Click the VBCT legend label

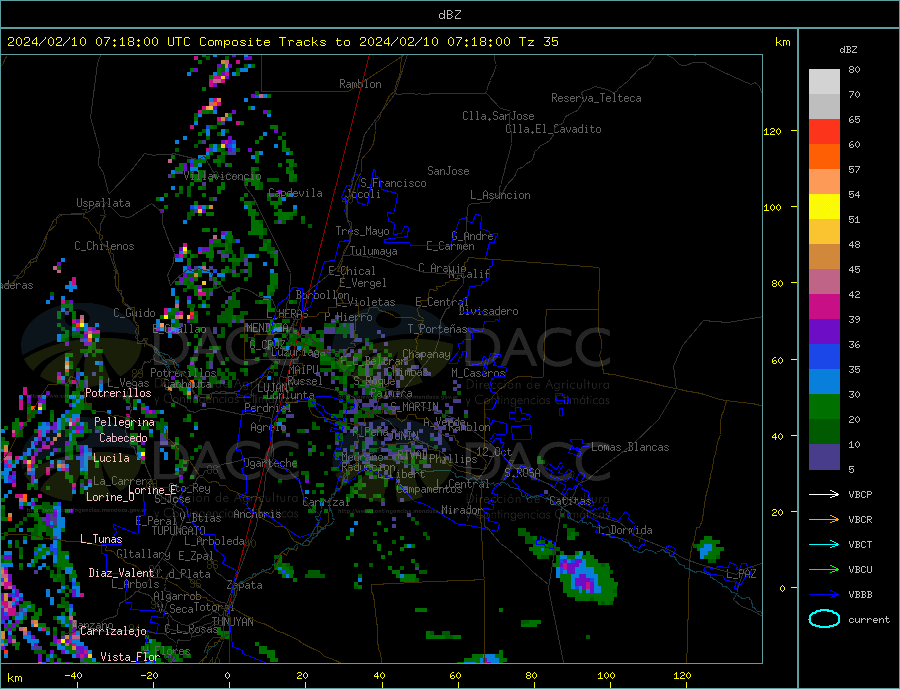[x=860, y=544]
